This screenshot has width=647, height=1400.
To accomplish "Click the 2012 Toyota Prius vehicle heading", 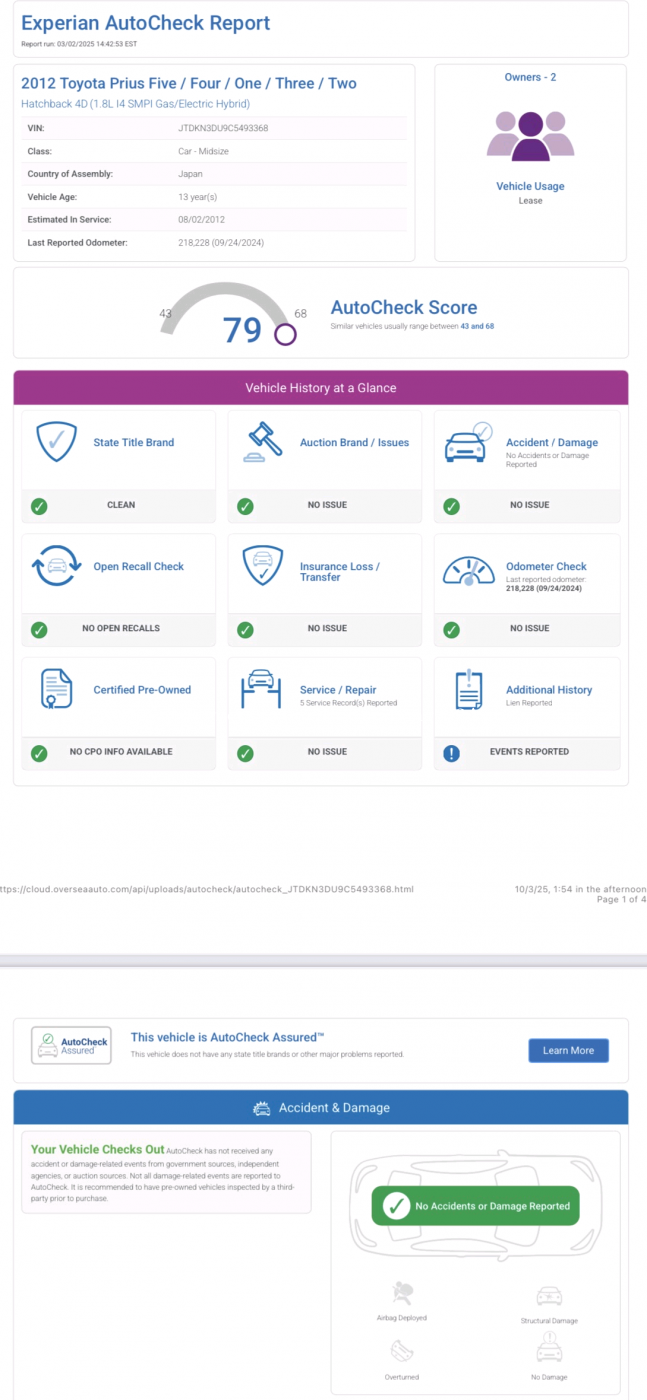I will pyautogui.click(x=189, y=84).
